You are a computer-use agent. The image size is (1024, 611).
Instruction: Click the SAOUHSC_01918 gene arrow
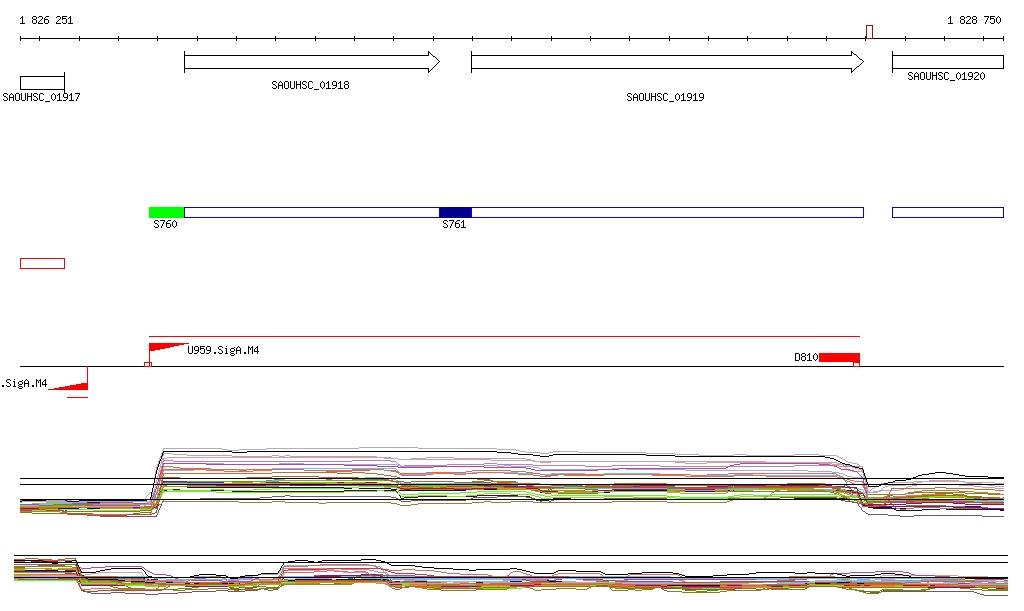tap(311, 63)
